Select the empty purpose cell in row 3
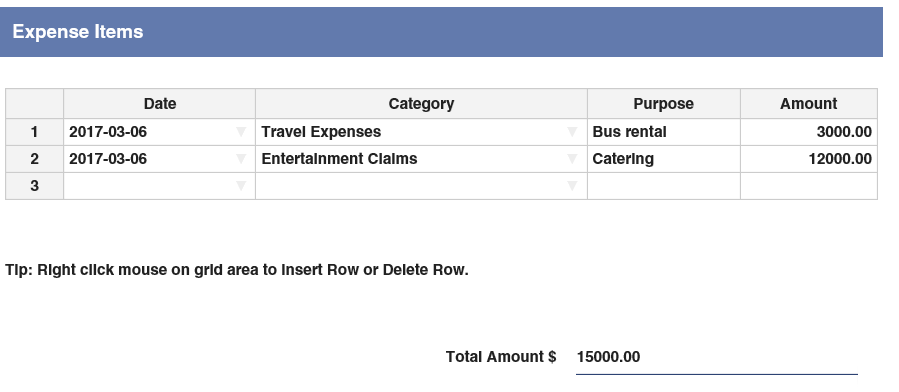Screen dimensions: 899x392 [x=664, y=186]
